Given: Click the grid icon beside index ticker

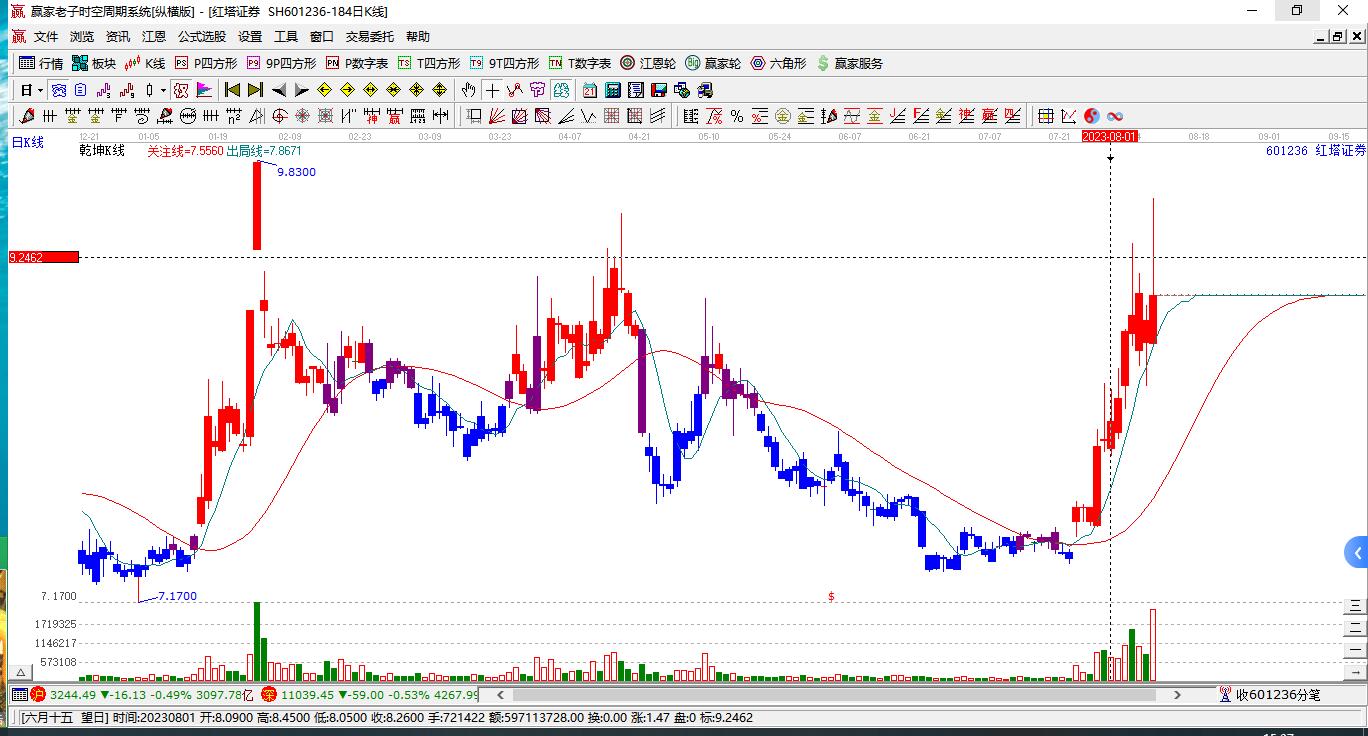Looking at the screenshot, I should click(19, 694).
